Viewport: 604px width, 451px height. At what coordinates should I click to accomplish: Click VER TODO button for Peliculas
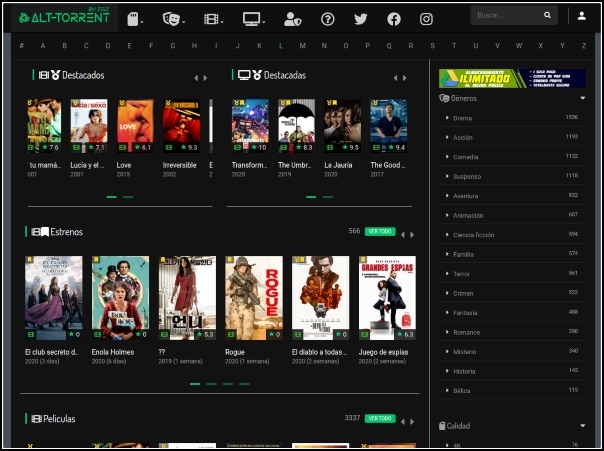[x=380, y=418]
